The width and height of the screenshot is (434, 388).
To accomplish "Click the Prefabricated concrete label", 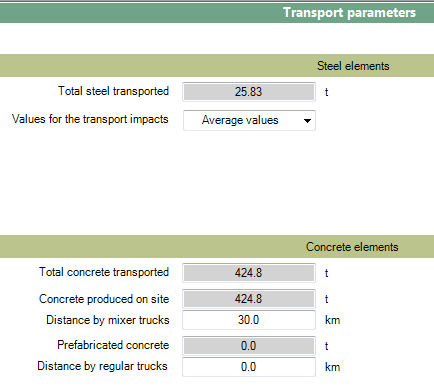I will (x=113, y=345).
